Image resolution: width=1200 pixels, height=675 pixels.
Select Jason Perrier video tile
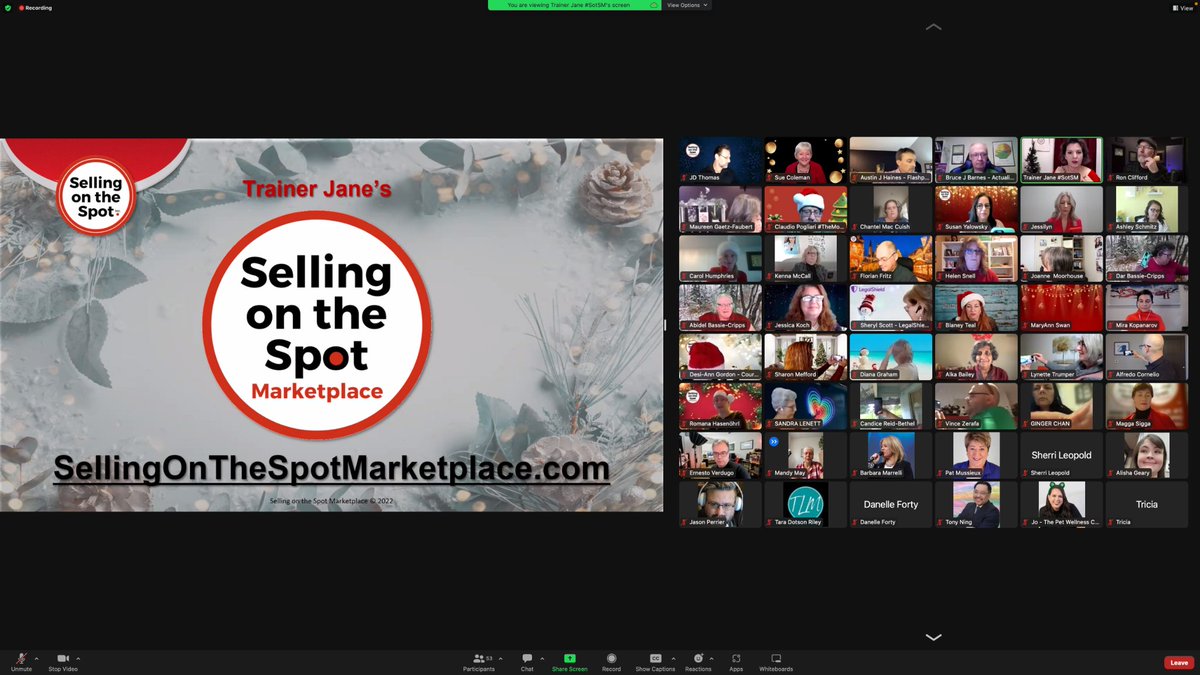(721, 505)
